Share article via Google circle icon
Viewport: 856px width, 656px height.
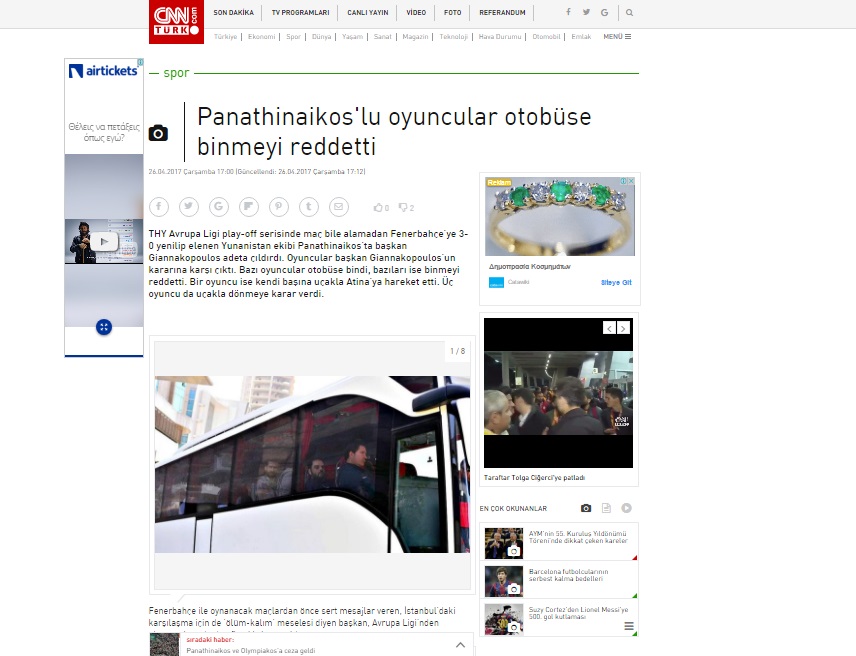click(219, 206)
